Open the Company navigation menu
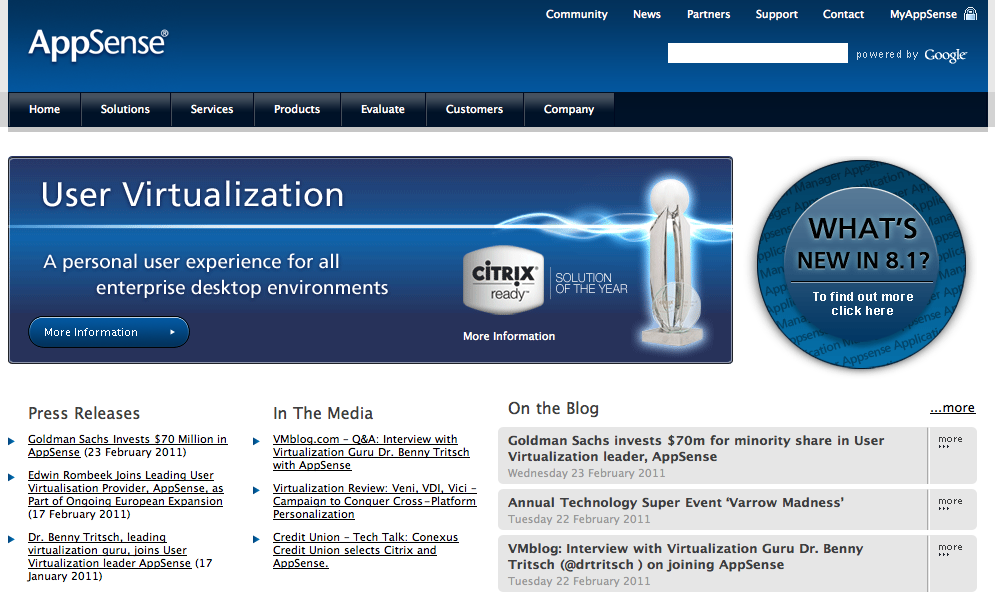The height and width of the screenshot is (595, 995). [569, 109]
